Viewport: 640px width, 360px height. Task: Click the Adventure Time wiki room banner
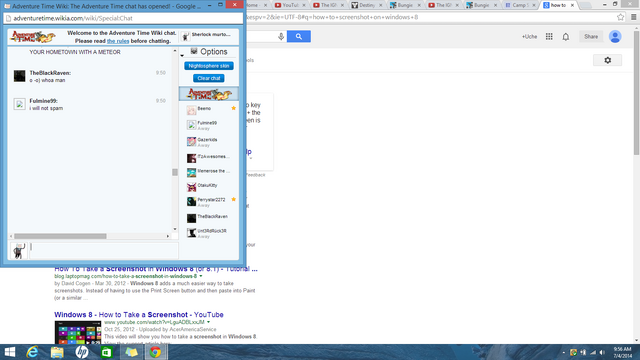click(x=209, y=94)
